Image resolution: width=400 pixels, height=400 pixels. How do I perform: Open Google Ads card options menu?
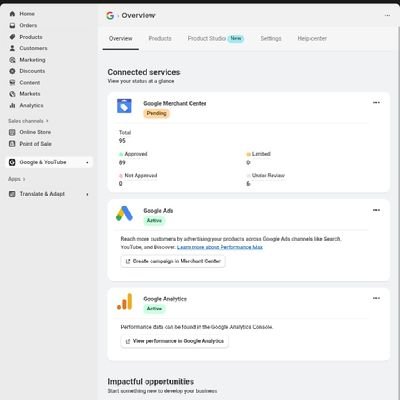376,210
